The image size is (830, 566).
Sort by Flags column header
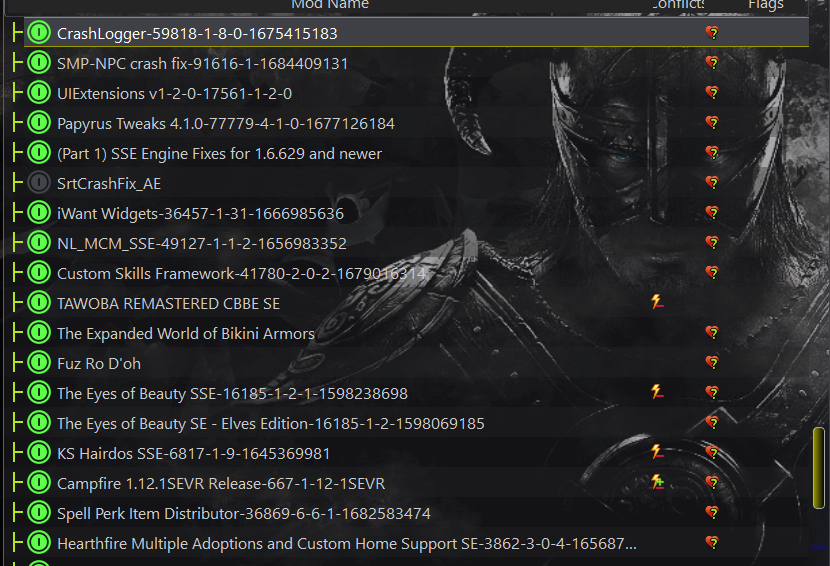[765, 5]
